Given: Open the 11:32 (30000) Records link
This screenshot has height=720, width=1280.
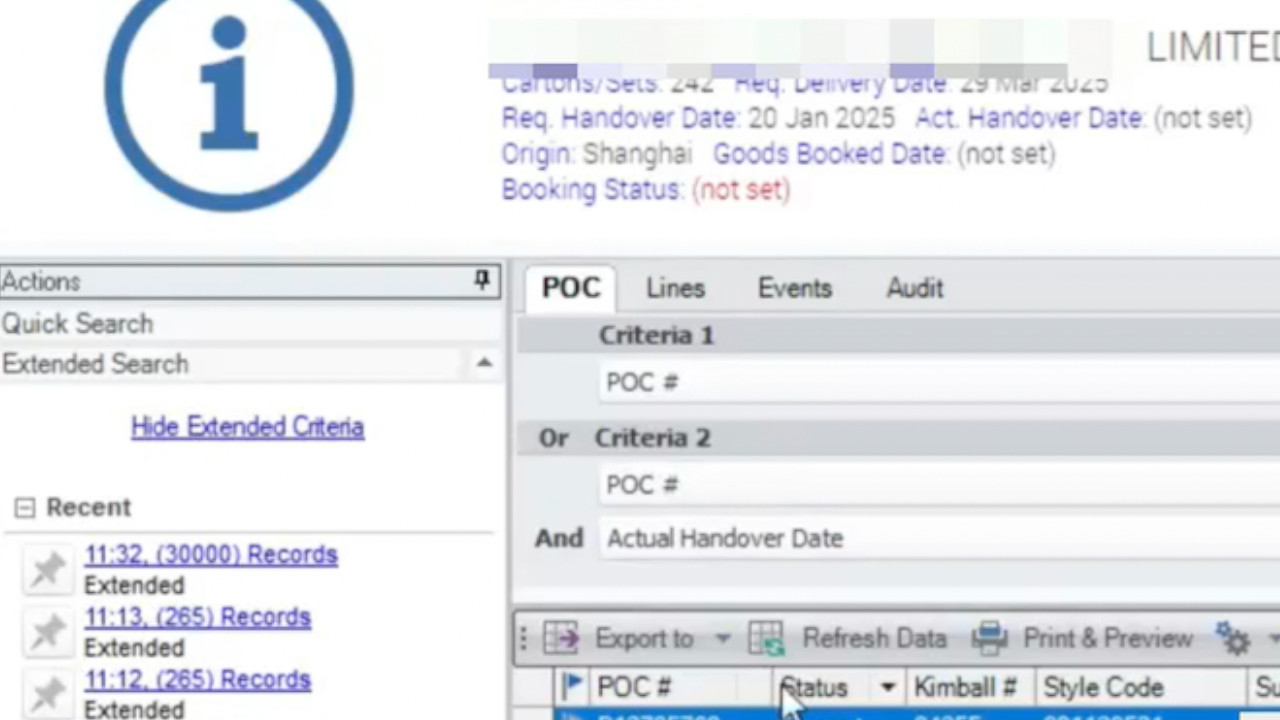Looking at the screenshot, I should 210,555.
